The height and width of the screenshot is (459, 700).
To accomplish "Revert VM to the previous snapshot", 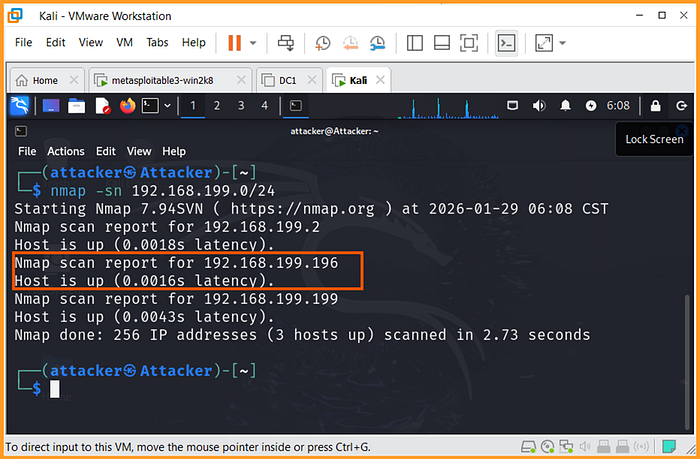I will coord(350,43).
